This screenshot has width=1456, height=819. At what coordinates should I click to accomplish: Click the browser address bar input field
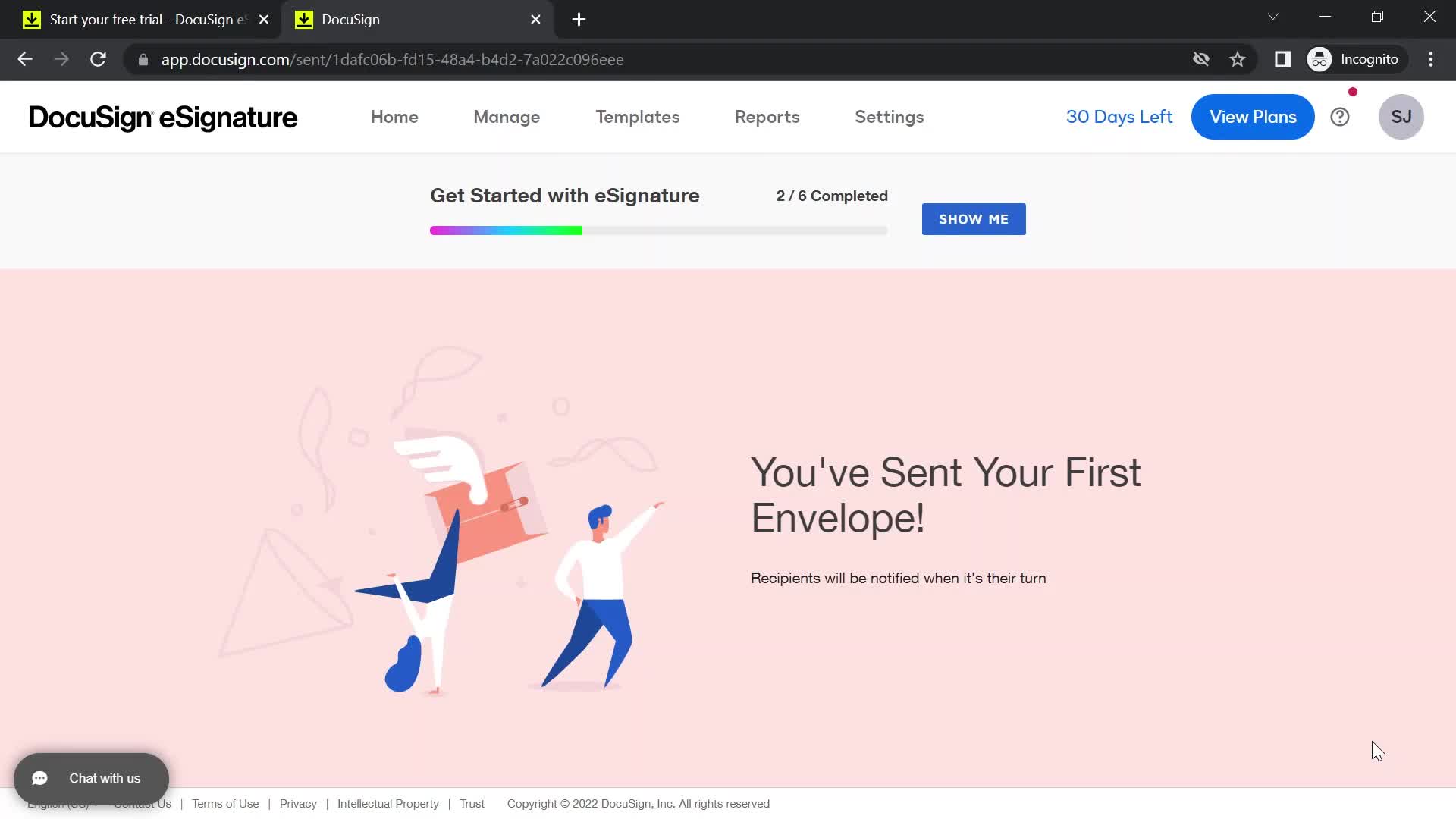click(393, 59)
